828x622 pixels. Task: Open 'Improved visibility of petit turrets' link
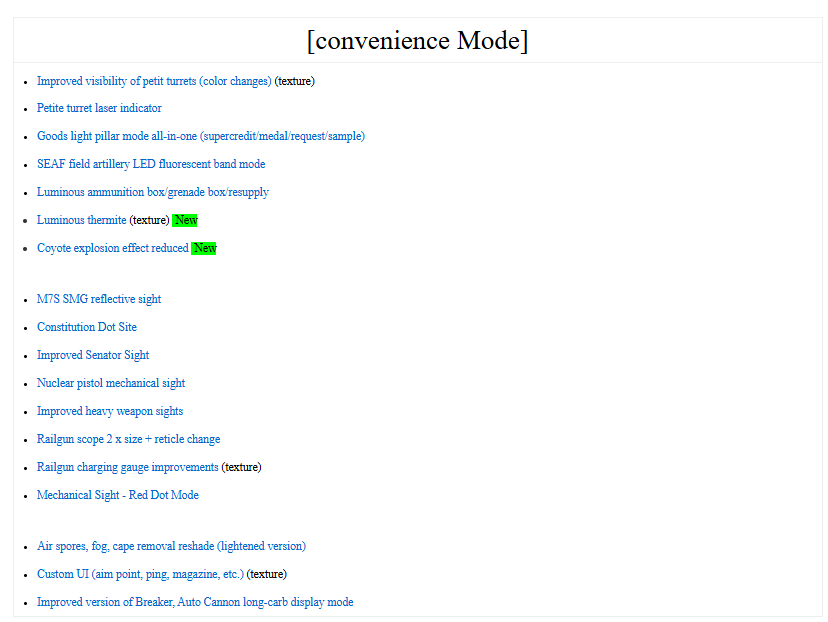[x=154, y=81]
